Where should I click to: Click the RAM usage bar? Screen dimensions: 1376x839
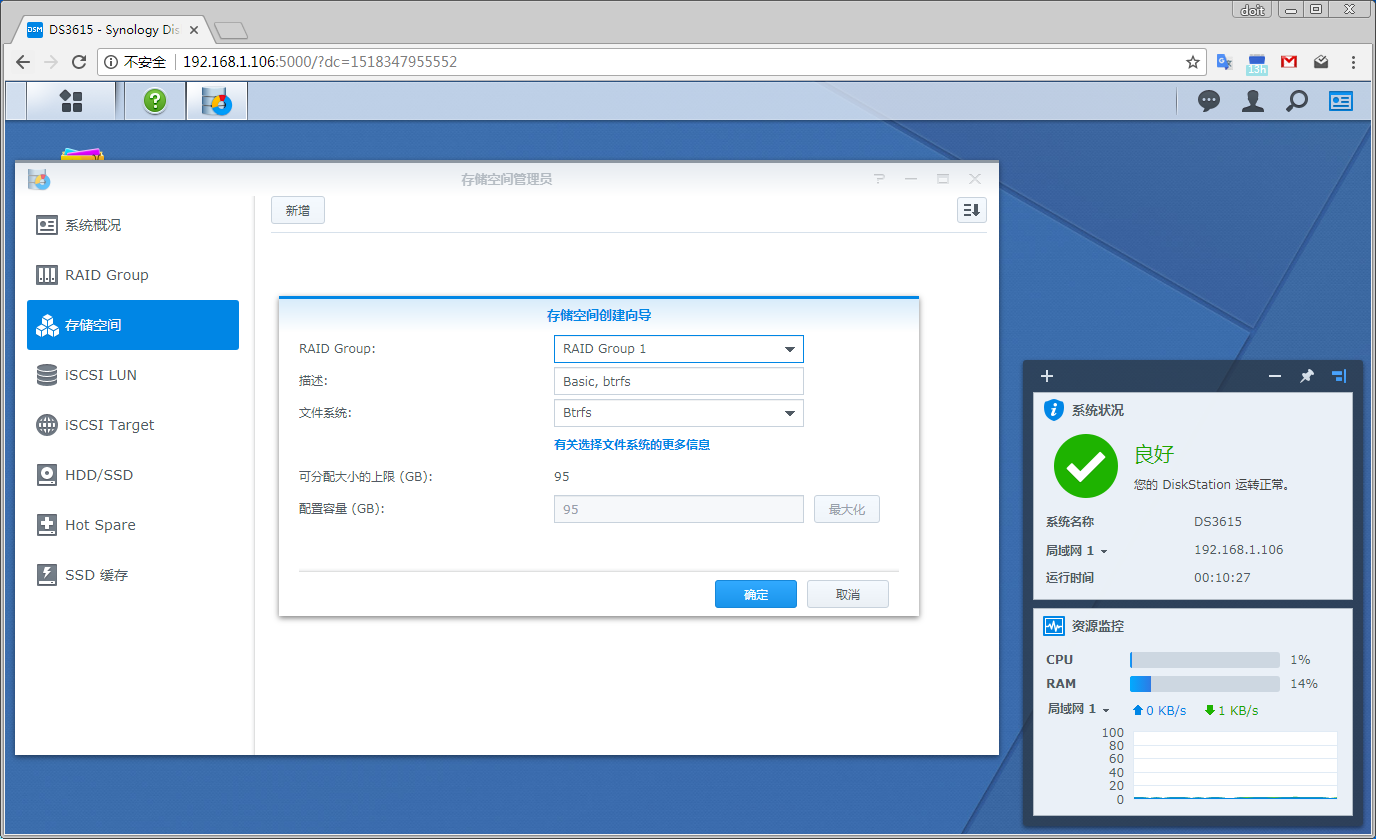point(1205,684)
